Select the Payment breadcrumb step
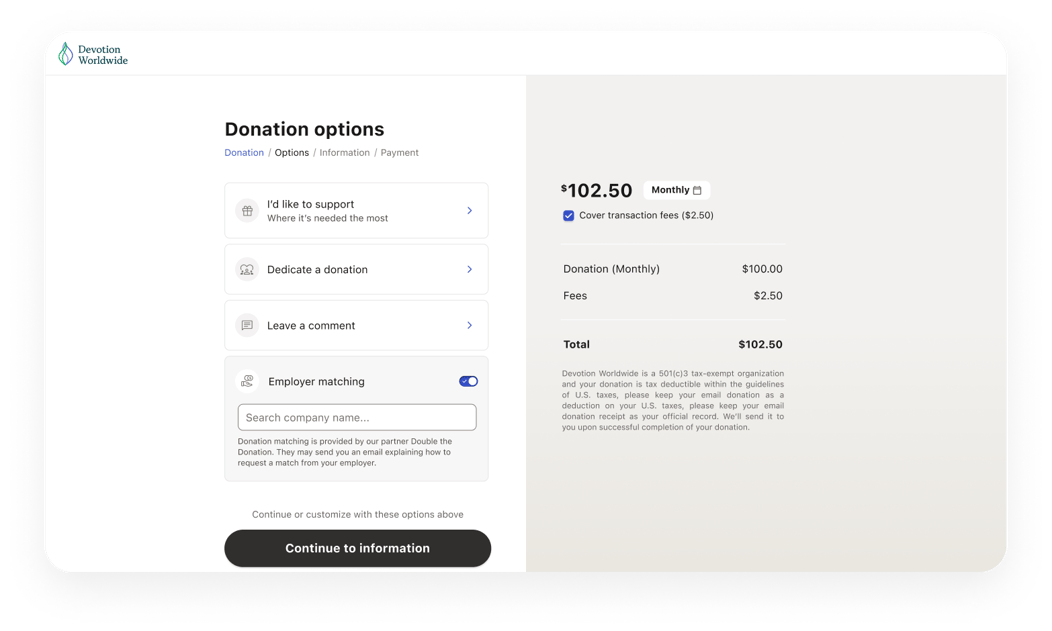1052x631 pixels. 399,152
